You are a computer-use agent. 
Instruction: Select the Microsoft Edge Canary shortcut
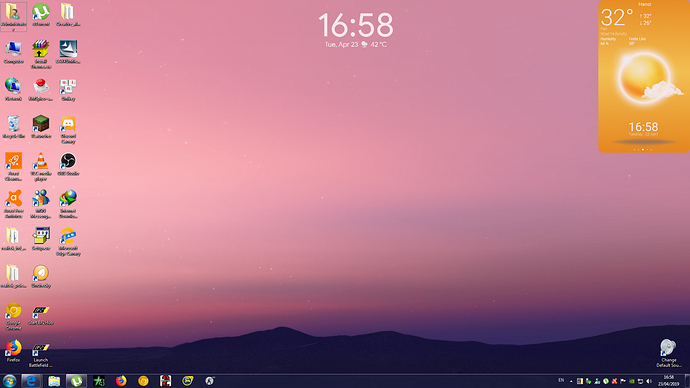pos(68,242)
